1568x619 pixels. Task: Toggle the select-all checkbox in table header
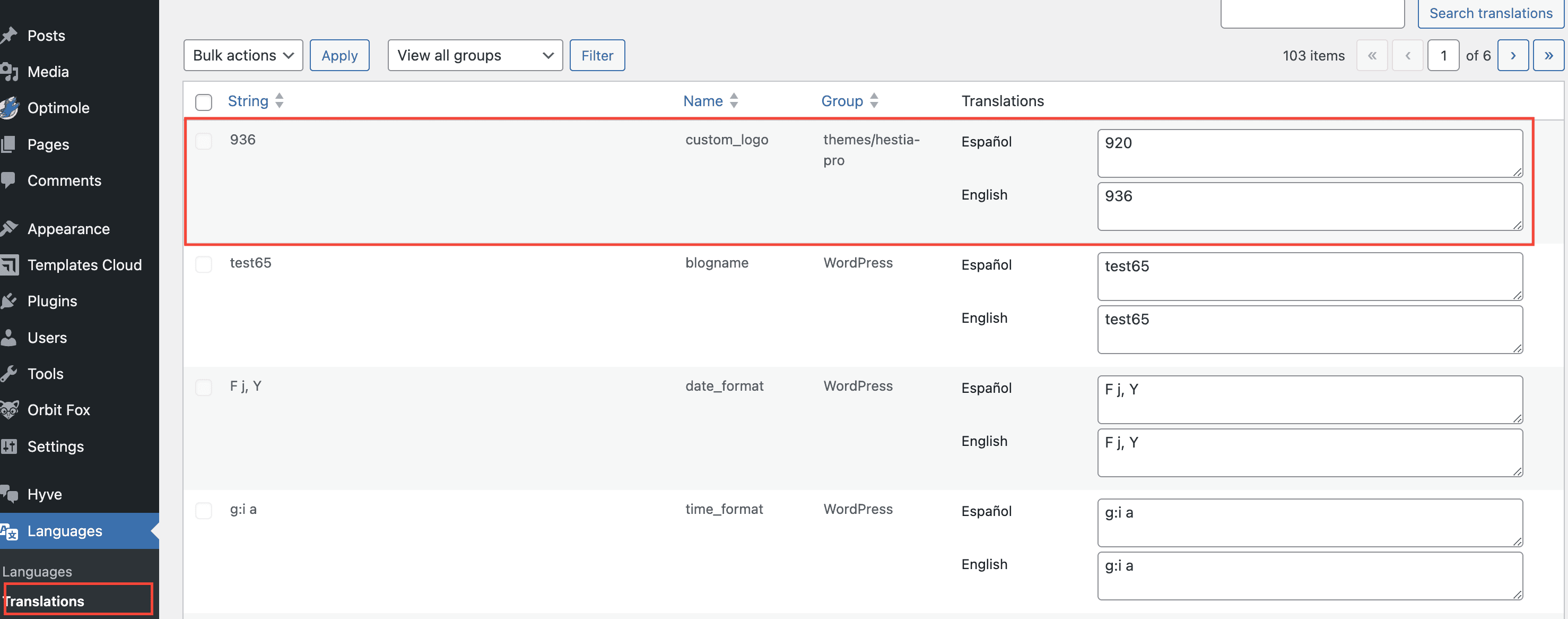coord(203,102)
